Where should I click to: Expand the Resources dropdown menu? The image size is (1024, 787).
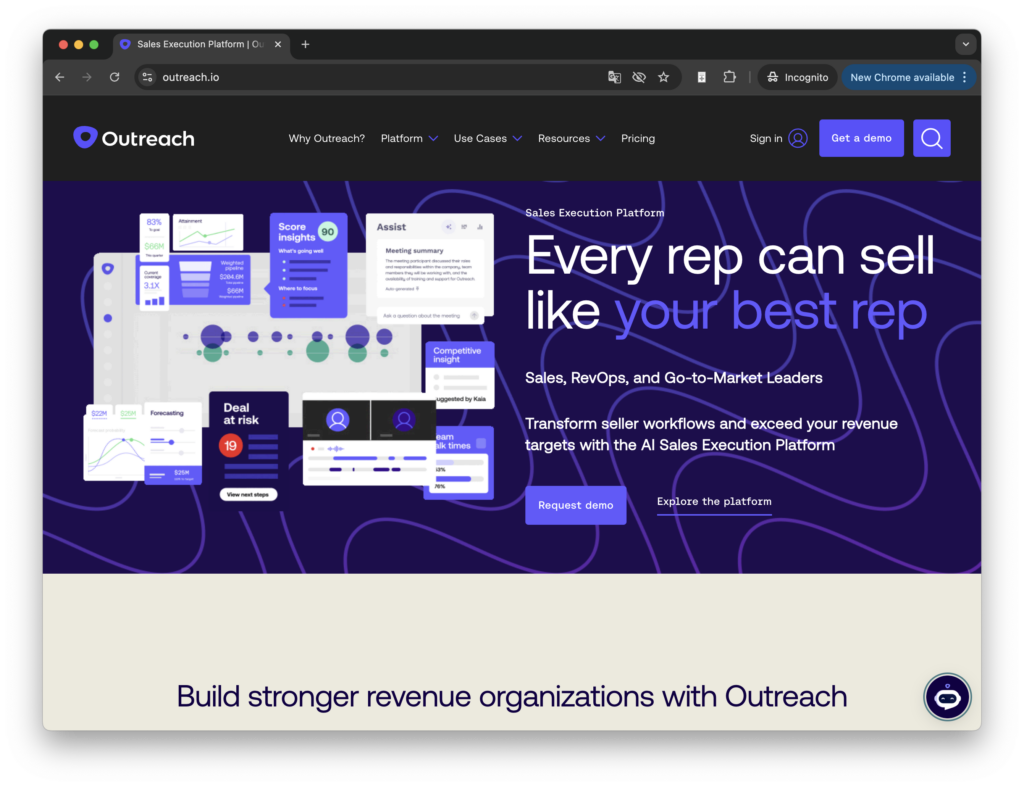tap(571, 138)
